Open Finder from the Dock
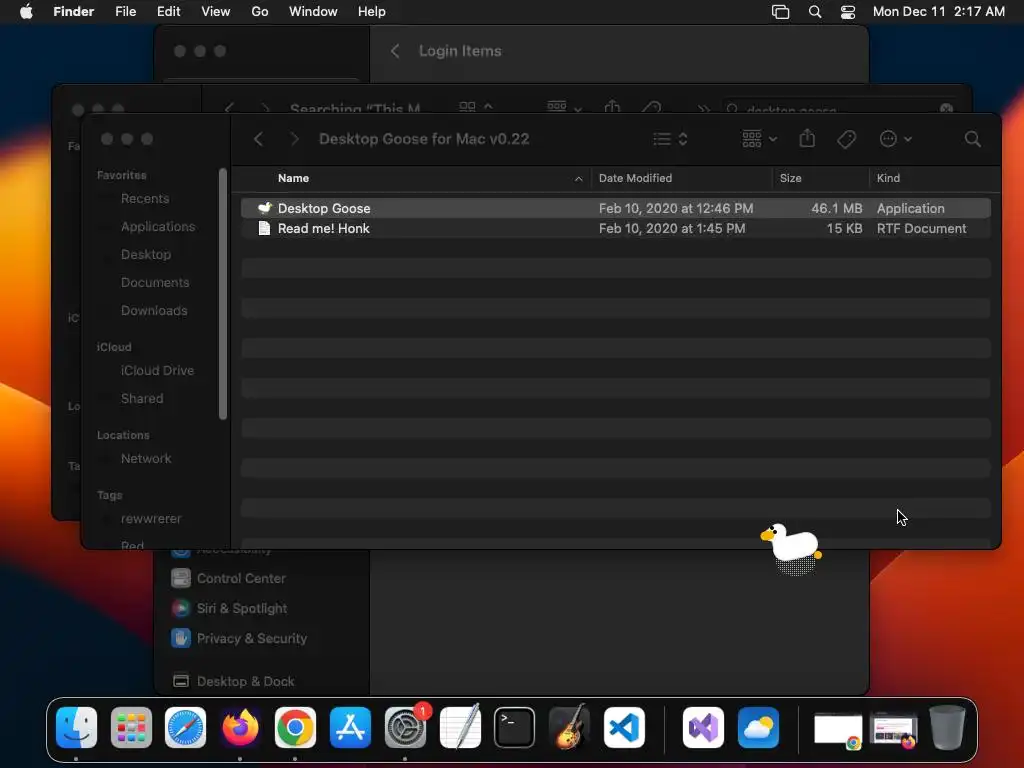Image resolution: width=1024 pixels, height=768 pixels. tap(76, 728)
